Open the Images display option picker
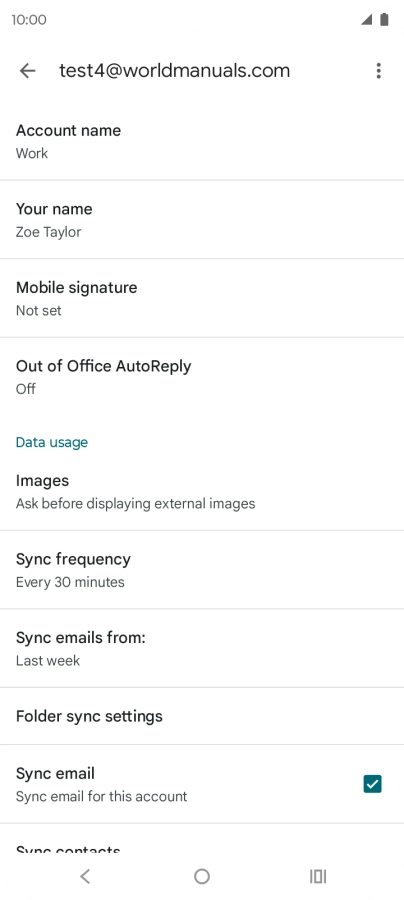This screenshot has height=900, width=404. tap(202, 492)
